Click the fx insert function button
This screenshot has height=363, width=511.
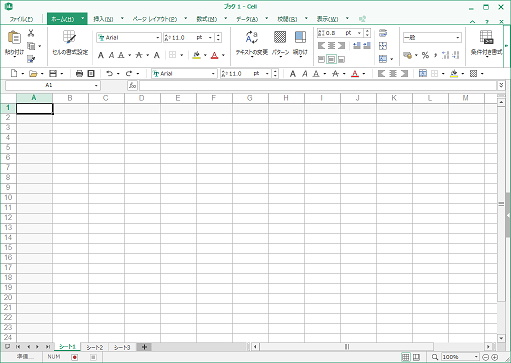point(132,85)
